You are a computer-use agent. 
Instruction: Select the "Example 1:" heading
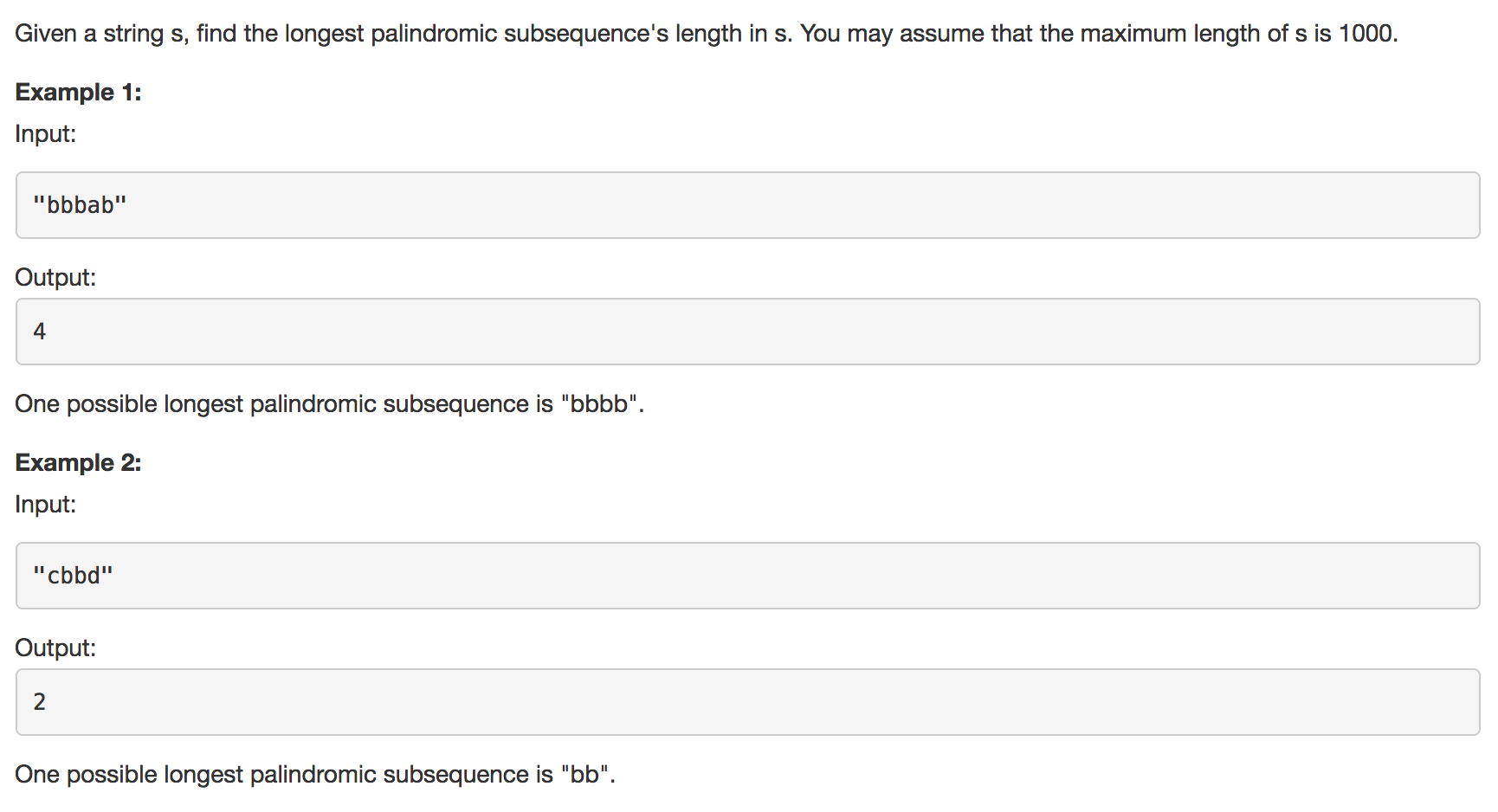point(78,93)
